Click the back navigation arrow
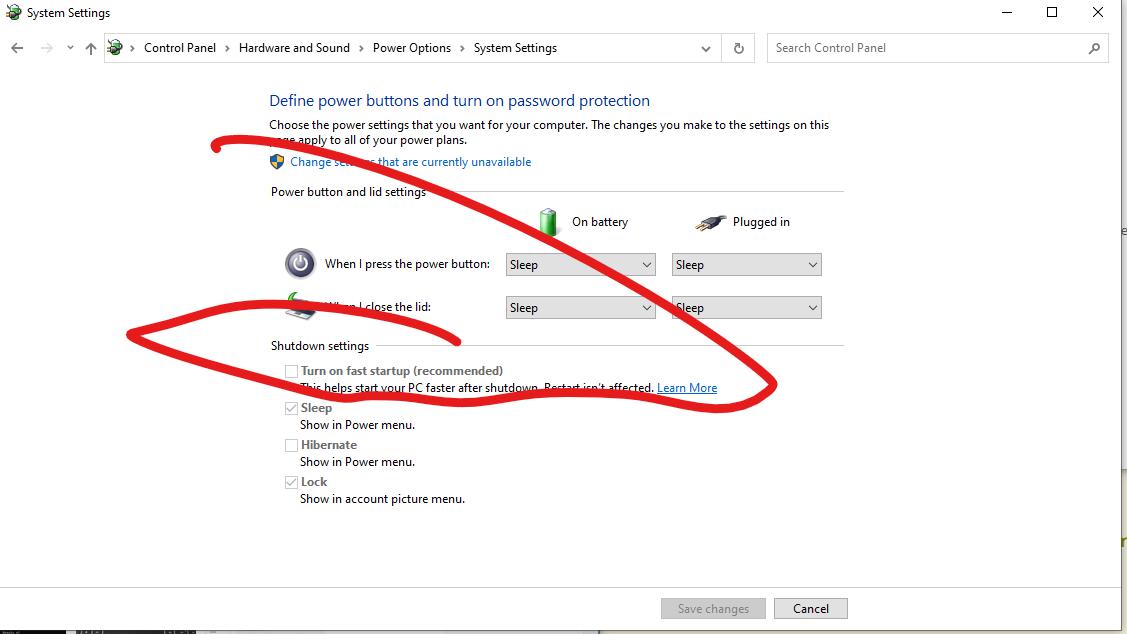Viewport: 1127px width, 634px height. pyautogui.click(x=16, y=47)
